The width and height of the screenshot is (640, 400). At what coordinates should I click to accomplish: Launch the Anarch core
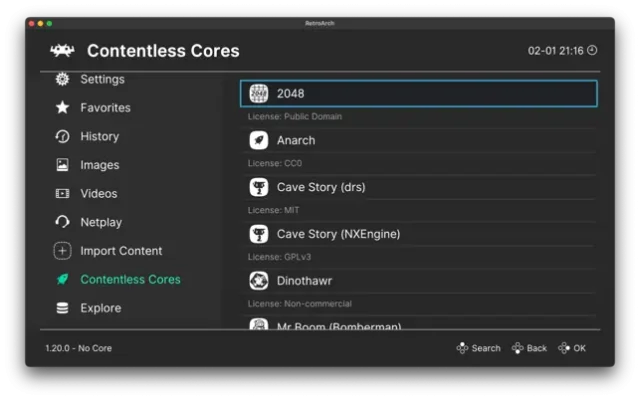tap(296, 141)
